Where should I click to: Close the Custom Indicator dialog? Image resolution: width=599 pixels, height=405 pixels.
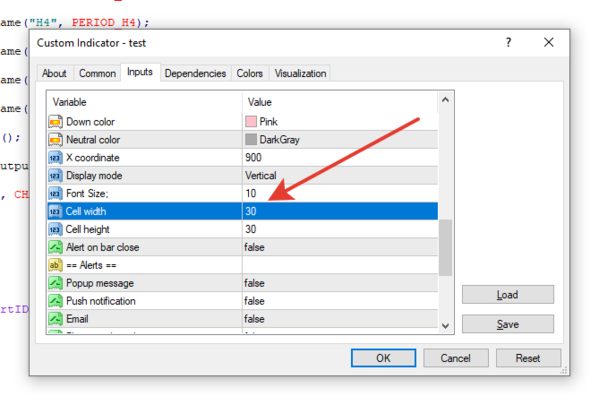pos(549,42)
